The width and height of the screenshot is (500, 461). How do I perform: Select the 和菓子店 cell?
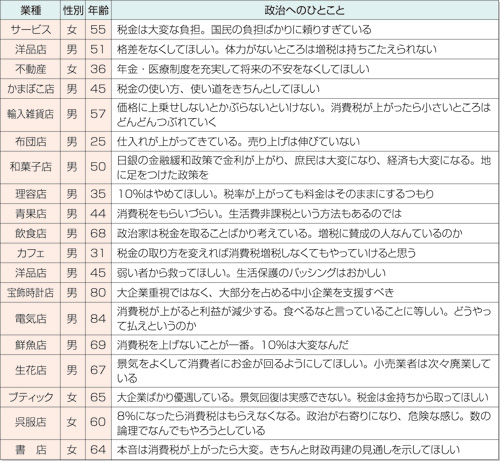coord(30,167)
